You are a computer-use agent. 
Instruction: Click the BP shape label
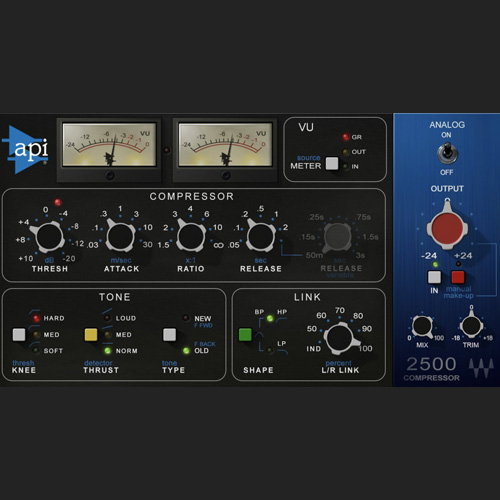pyautogui.click(x=259, y=312)
